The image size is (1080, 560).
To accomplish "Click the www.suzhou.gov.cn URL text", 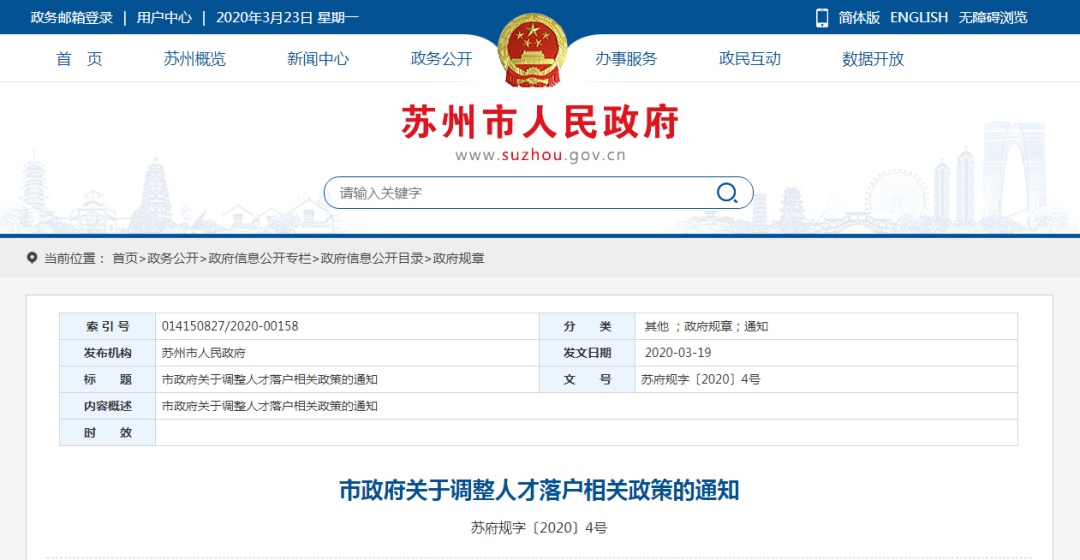I will [x=541, y=156].
